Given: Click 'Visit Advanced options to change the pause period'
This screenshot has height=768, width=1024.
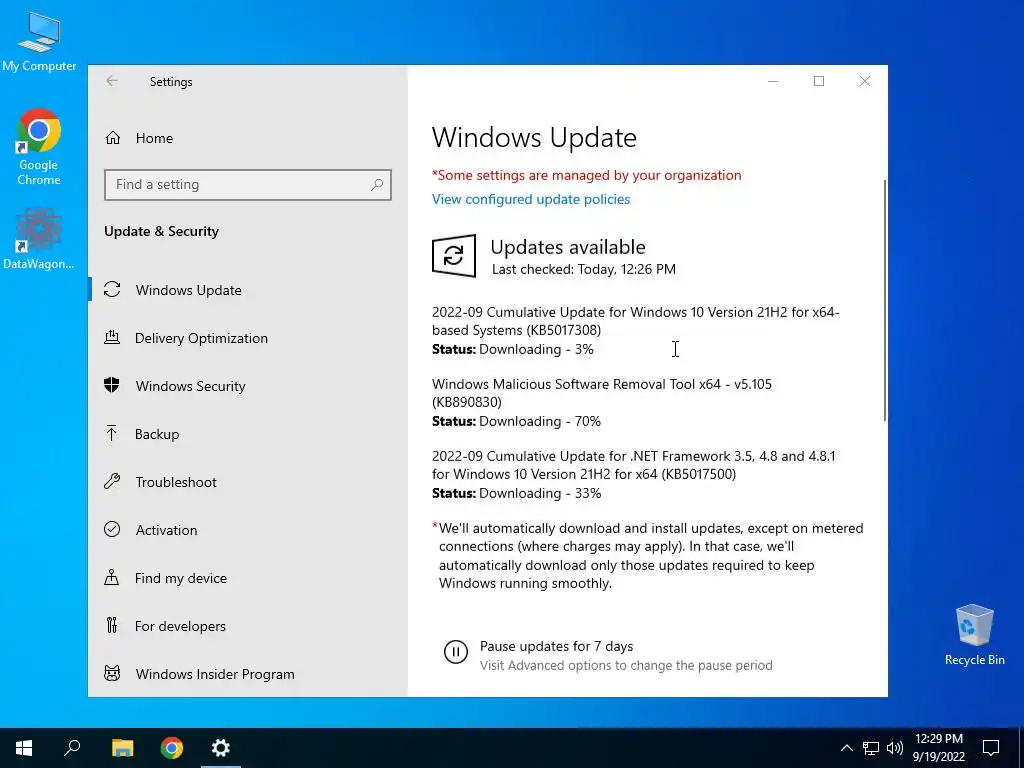Looking at the screenshot, I should tap(626, 665).
